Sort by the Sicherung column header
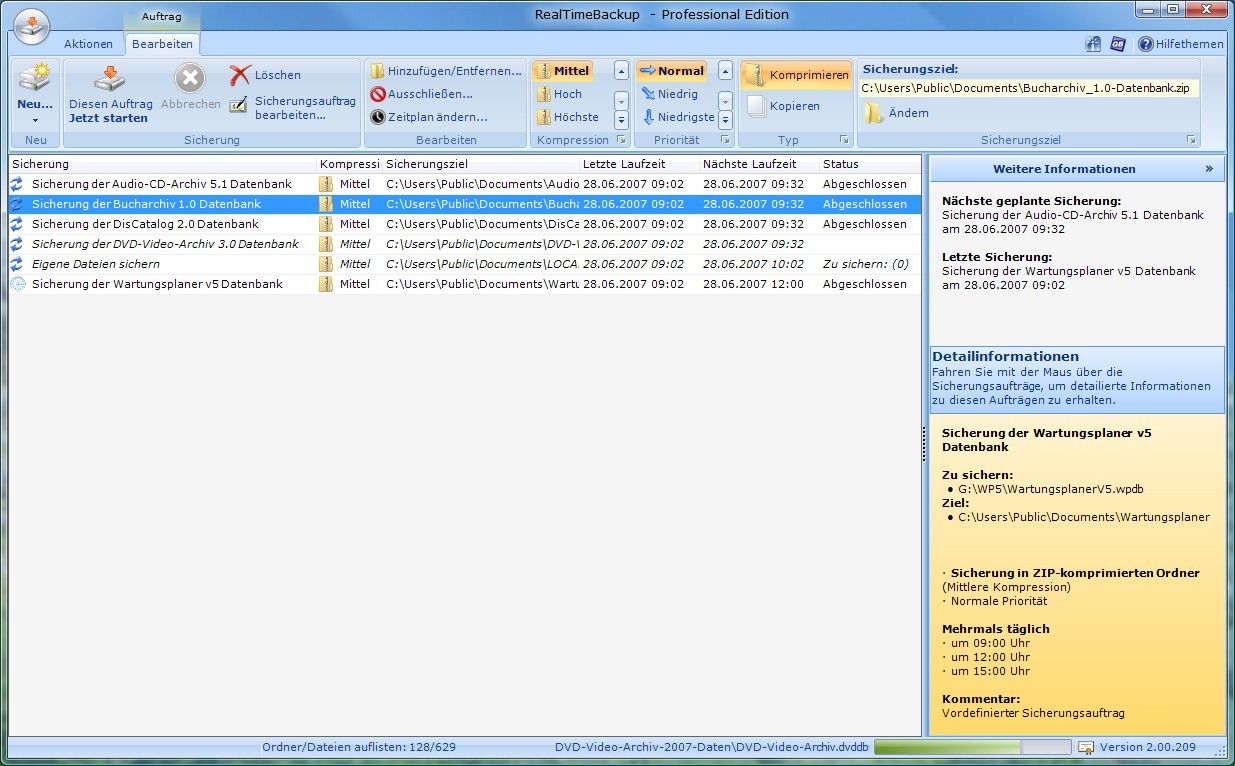This screenshot has height=766, width=1235. (163, 164)
